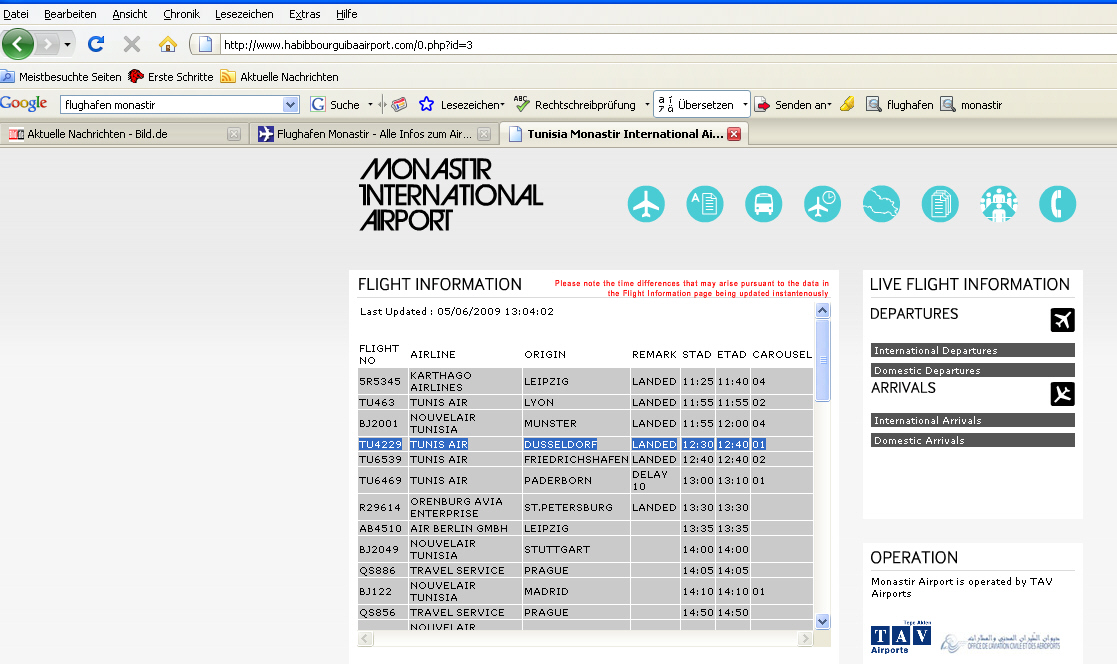The image size is (1117, 664).
Task: Reload the page with refresh icon
Action: click(96, 44)
